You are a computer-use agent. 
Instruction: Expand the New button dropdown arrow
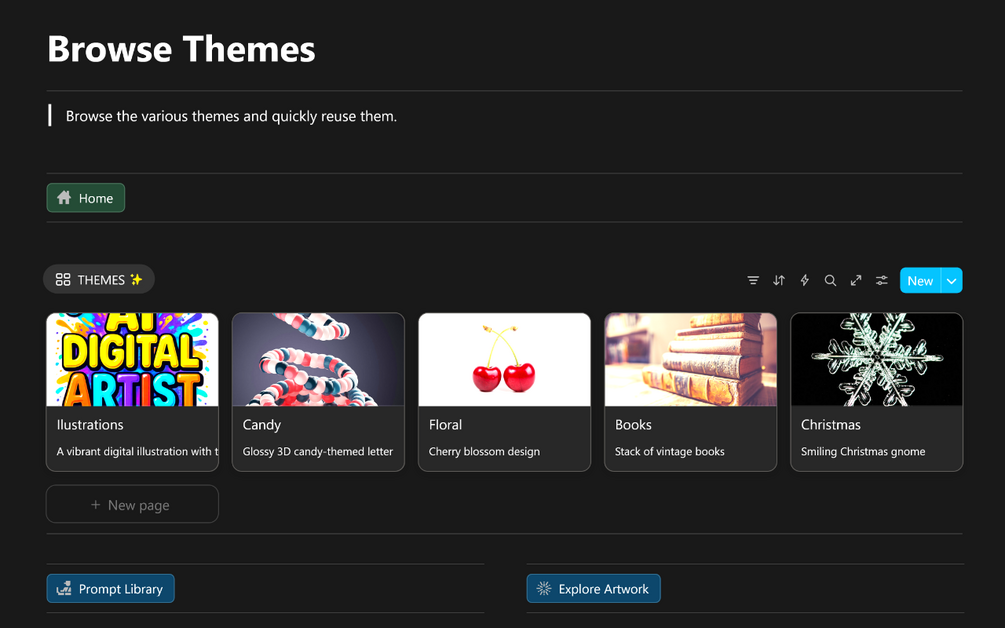point(952,281)
